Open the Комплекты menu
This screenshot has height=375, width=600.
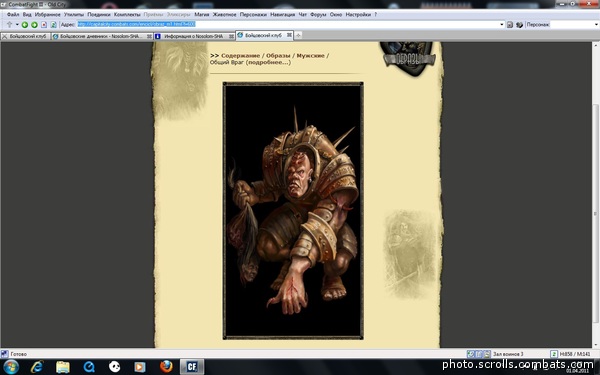click(127, 15)
